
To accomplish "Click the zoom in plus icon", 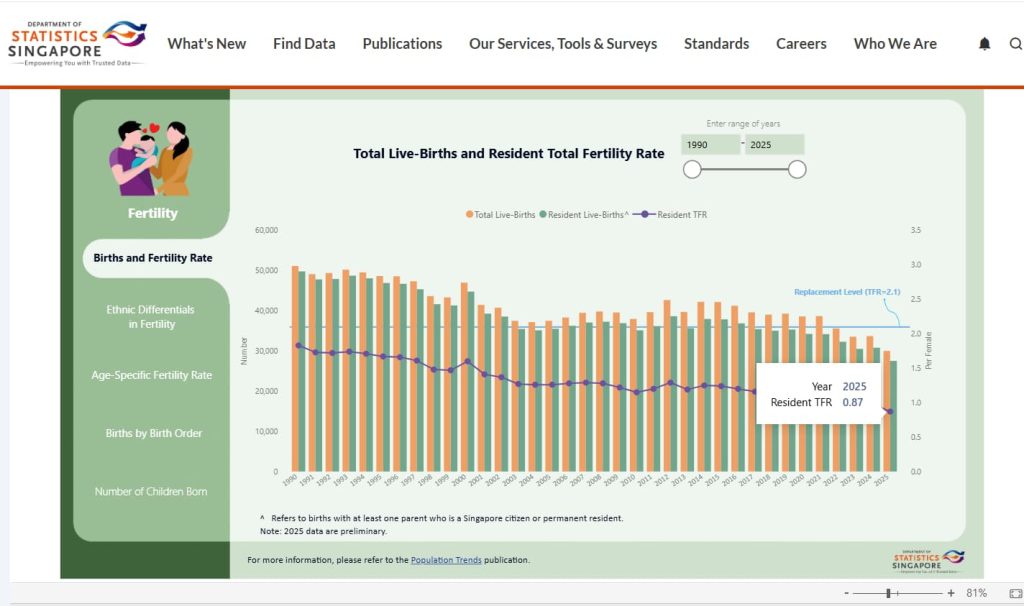I will click(950, 593).
